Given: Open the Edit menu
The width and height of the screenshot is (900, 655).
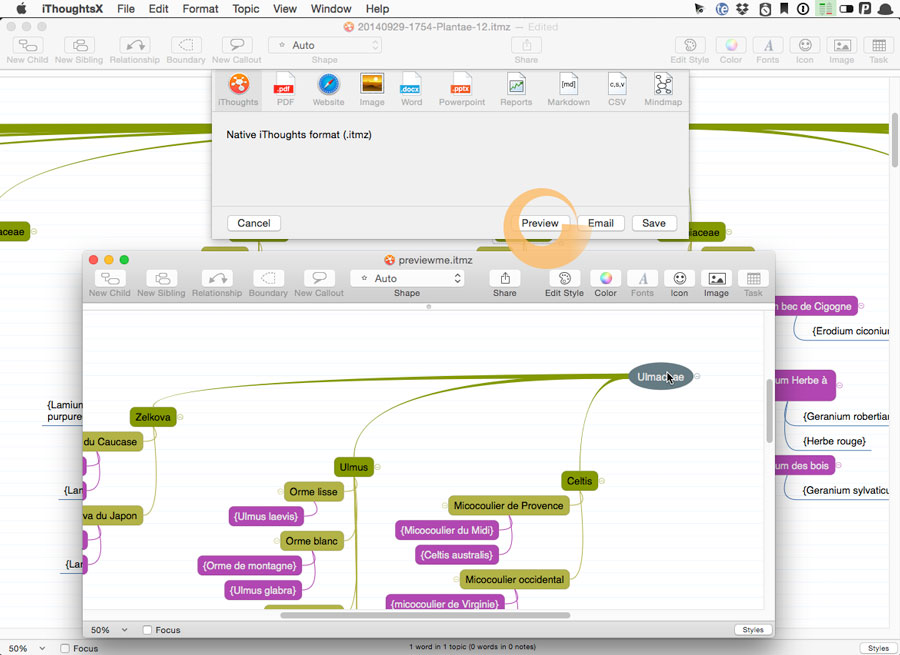Looking at the screenshot, I should [x=158, y=9].
